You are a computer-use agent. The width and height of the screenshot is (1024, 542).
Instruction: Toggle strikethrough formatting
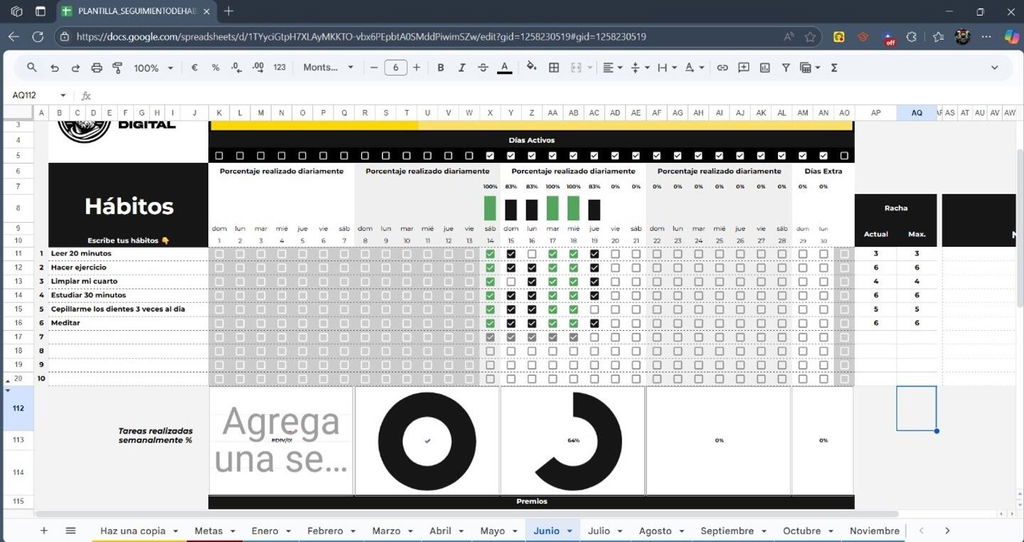pyautogui.click(x=483, y=67)
